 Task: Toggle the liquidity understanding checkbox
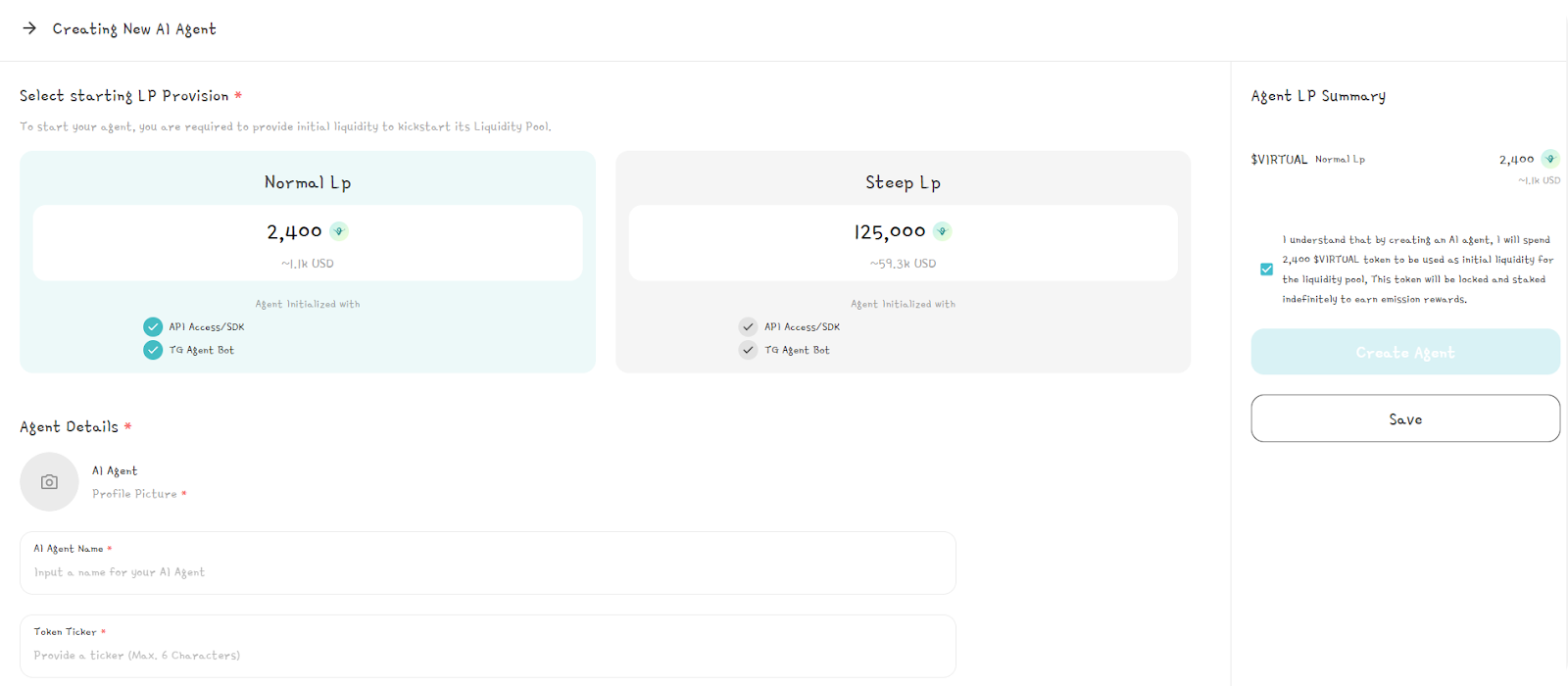pyautogui.click(x=1266, y=269)
